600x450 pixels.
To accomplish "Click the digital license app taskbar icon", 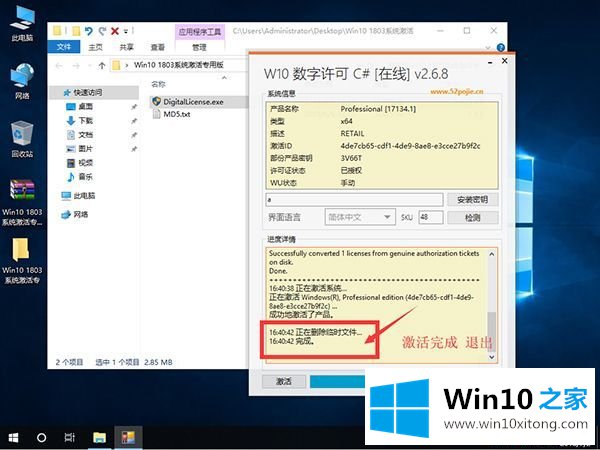I will (x=128, y=437).
